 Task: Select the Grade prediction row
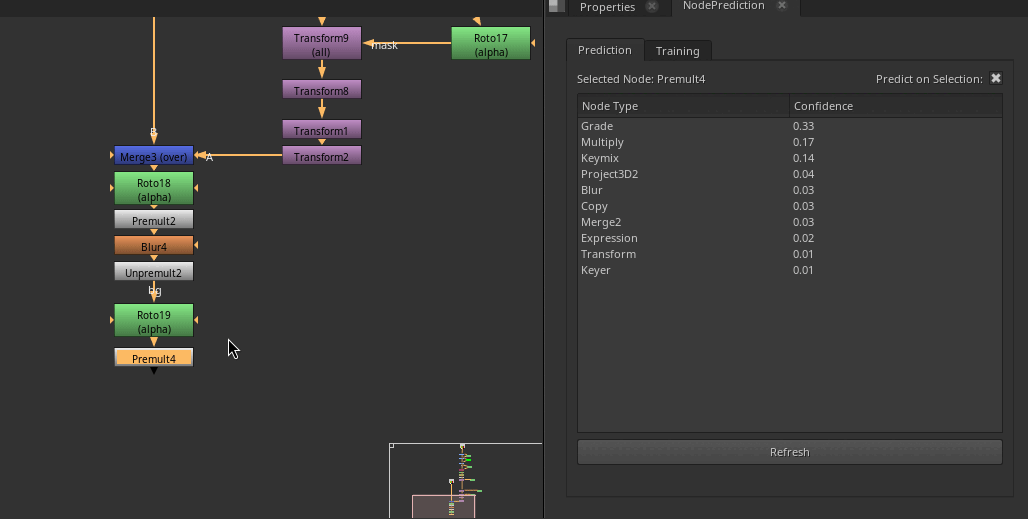pos(789,126)
